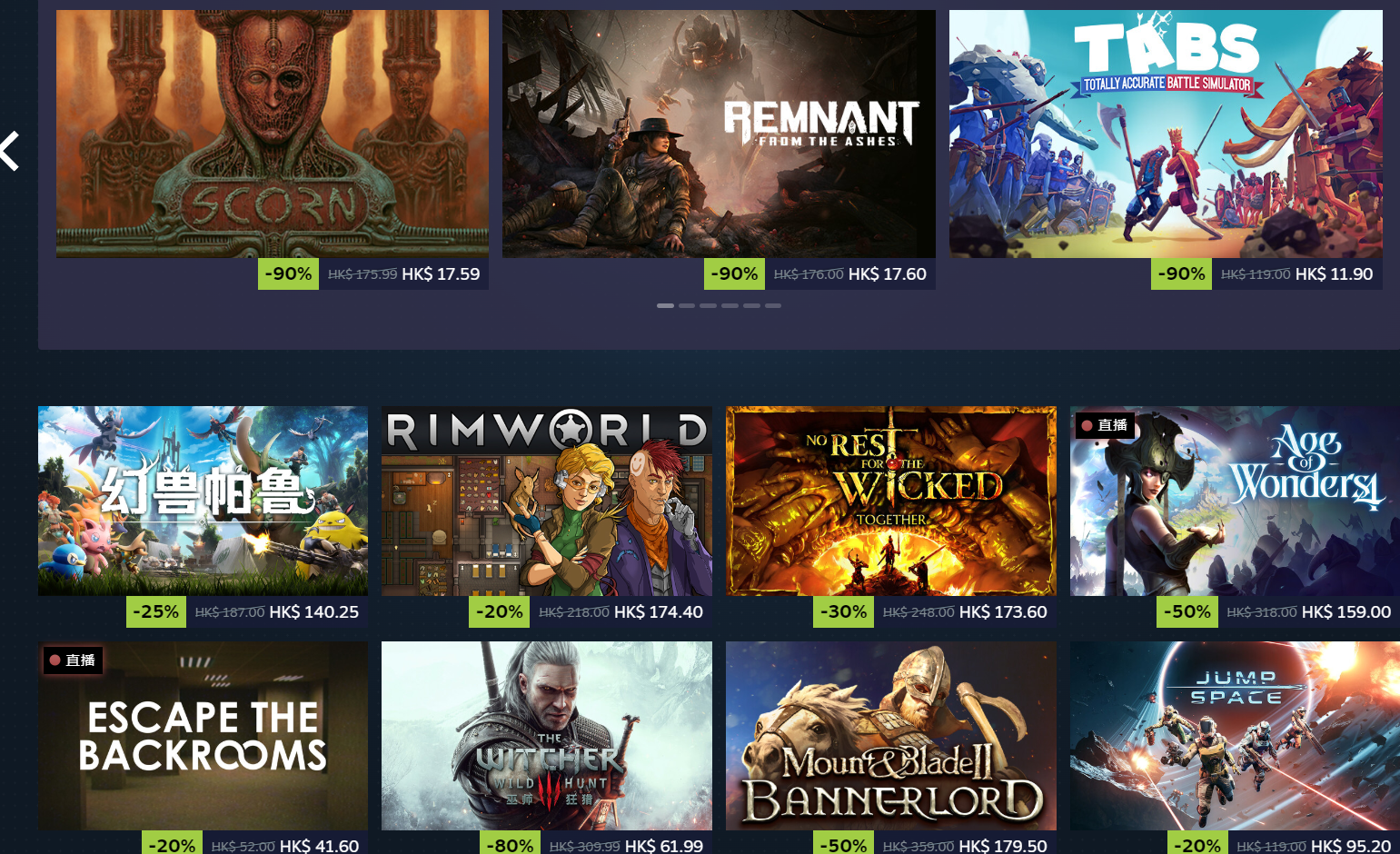Open No Rest for the Wicked capsule
The width and height of the screenshot is (1400, 854).
pyautogui.click(x=891, y=501)
